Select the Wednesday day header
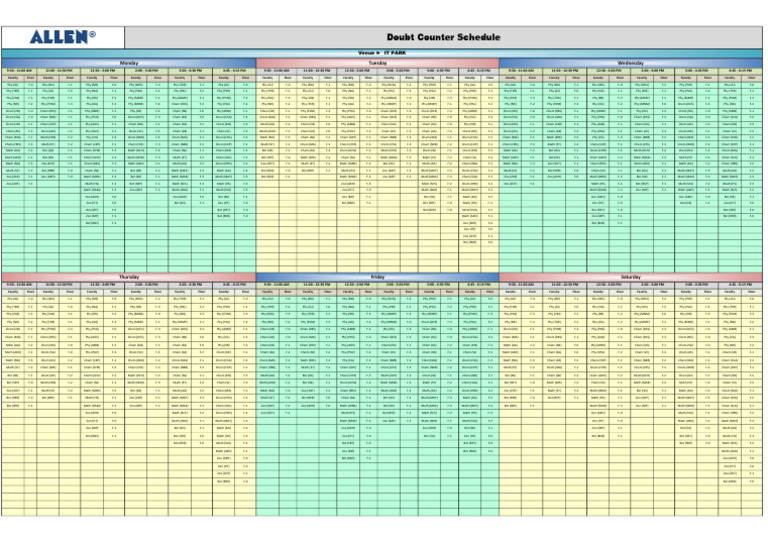 tap(631, 63)
